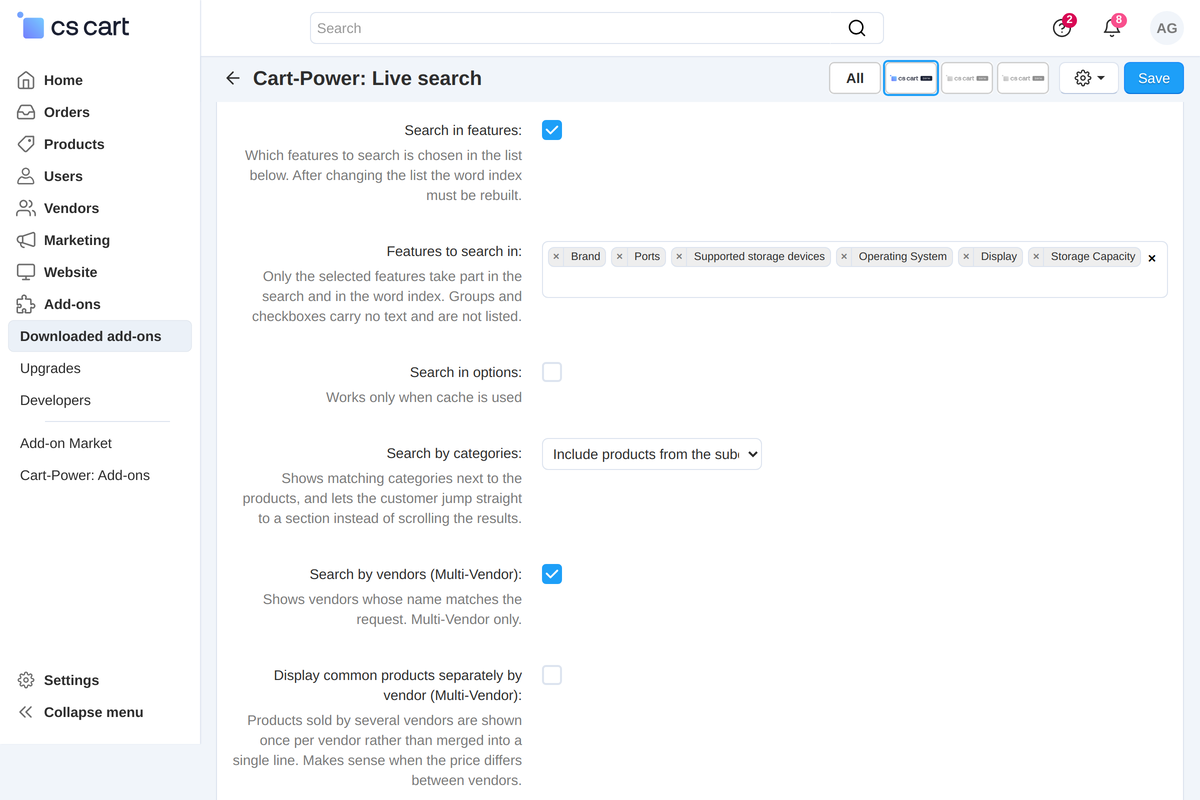Click the 'Search in features:' label
This screenshot has width=1200, height=800.
(x=463, y=130)
